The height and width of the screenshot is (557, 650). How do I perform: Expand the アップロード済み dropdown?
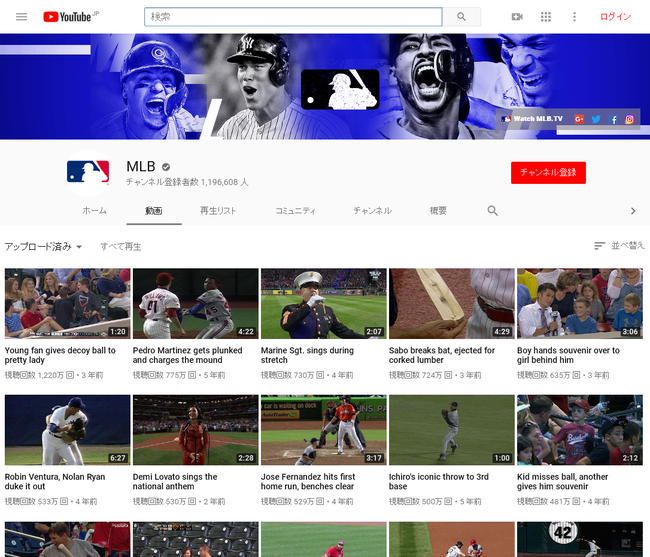tap(43, 247)
